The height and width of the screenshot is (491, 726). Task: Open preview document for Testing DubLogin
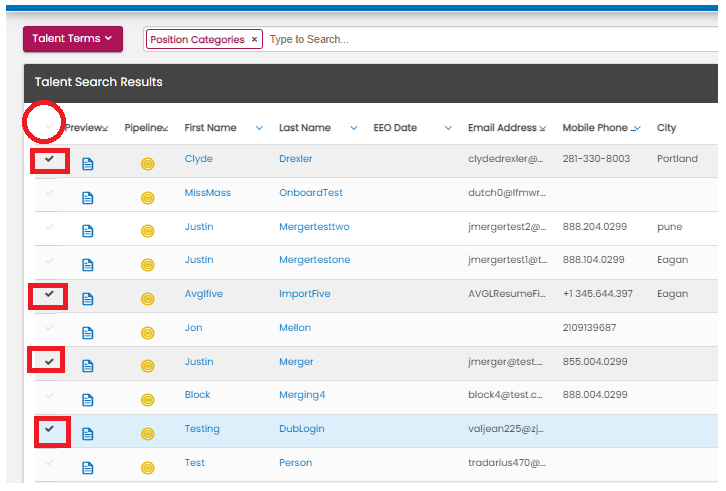(x=88, y=434)
